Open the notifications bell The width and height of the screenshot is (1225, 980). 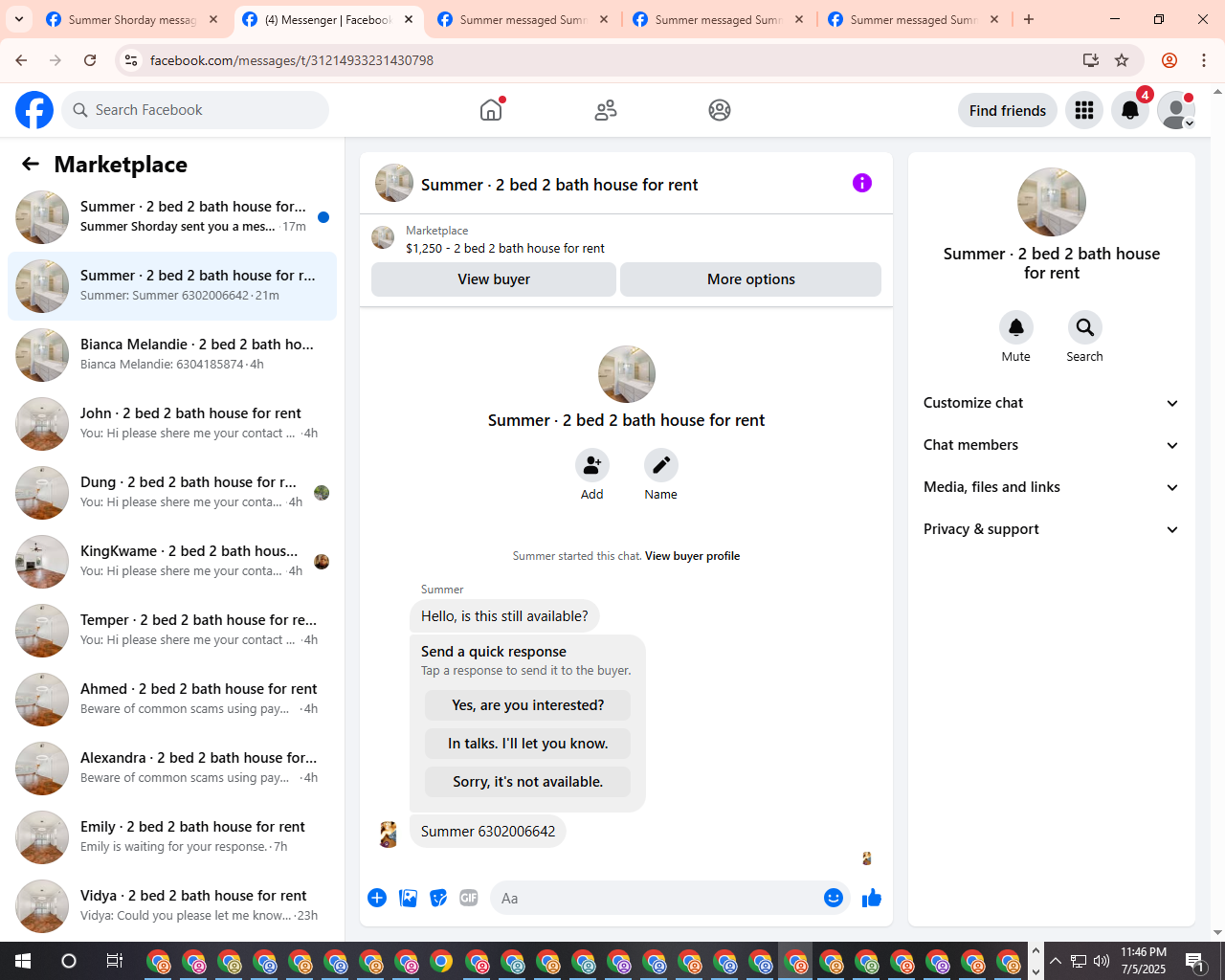tap(1130, 110)
